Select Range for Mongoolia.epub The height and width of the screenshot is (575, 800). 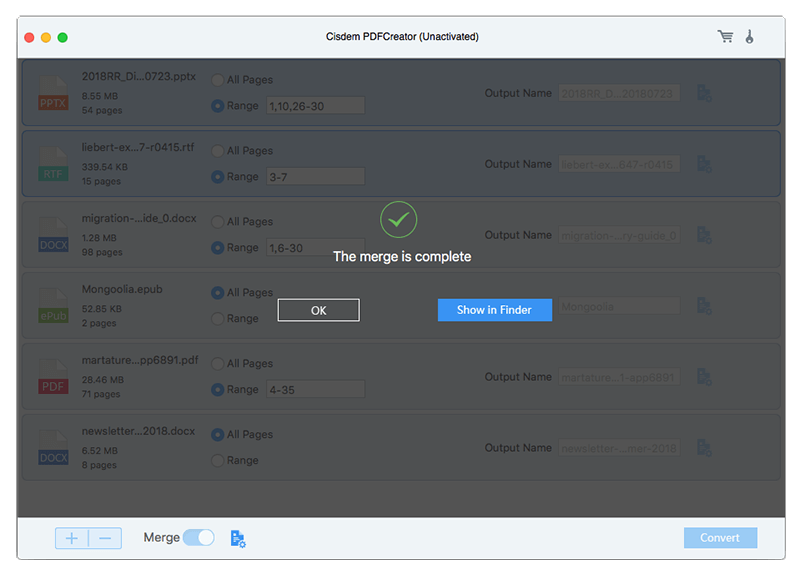click(217, 318)
